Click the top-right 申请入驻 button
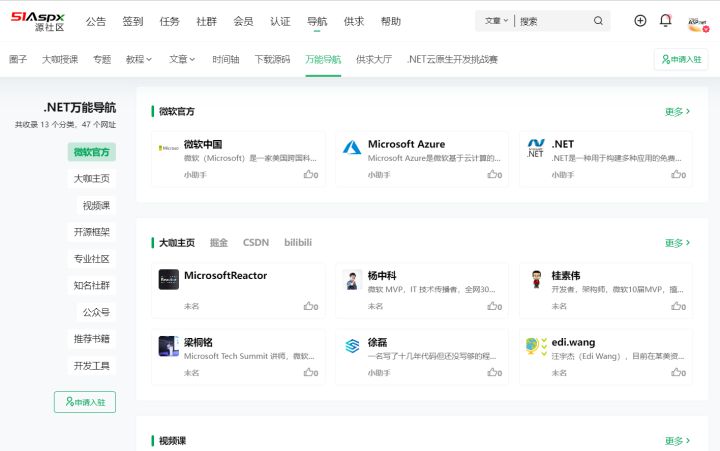720x451 pixels. [681, 59]
